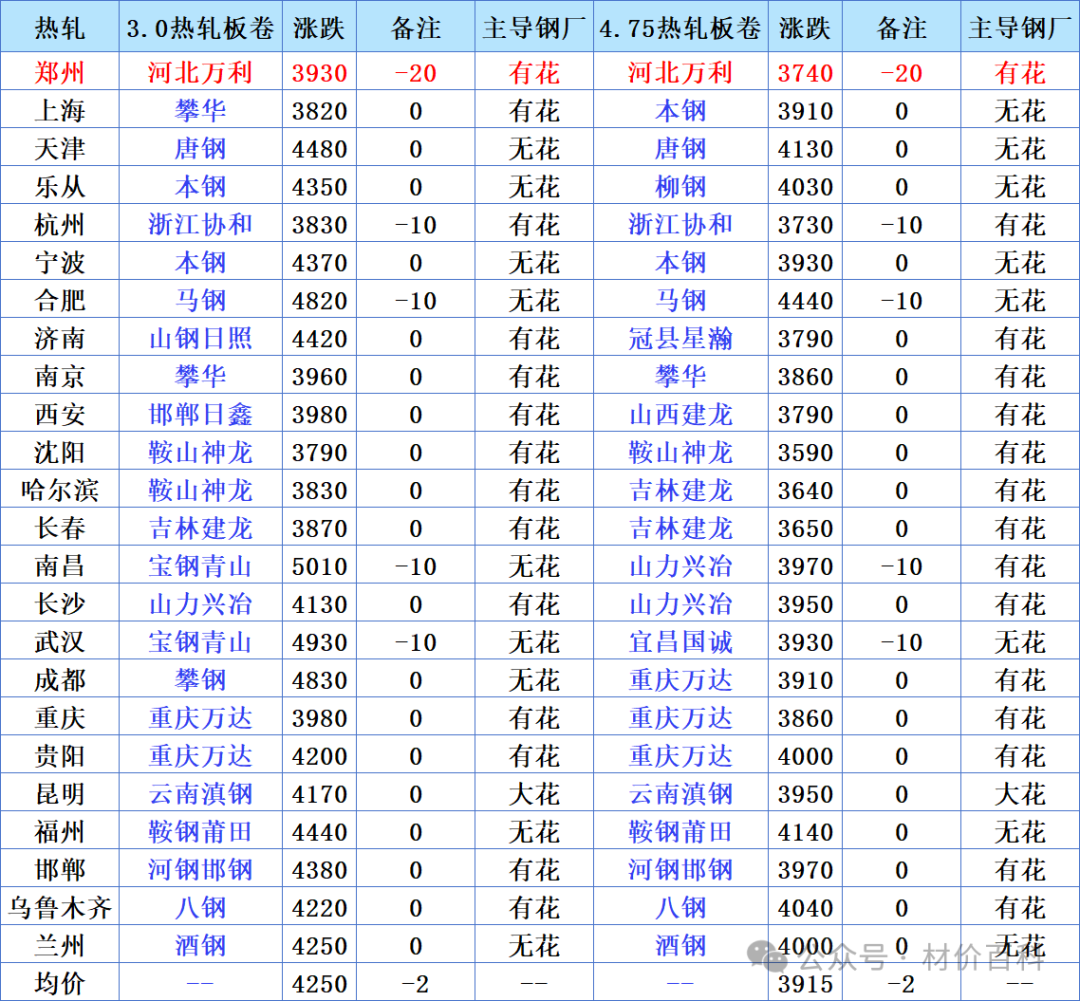The image size is (1080, 1001).
Task: Select the 乐从 city cell
Action: tap(60, 186)
